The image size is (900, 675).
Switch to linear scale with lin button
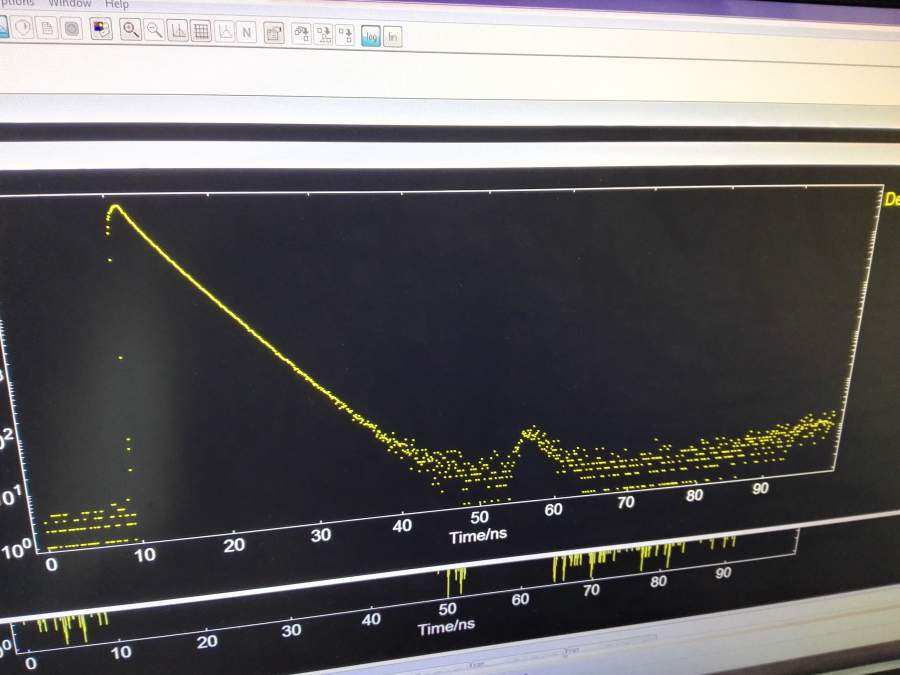point(393,37)
